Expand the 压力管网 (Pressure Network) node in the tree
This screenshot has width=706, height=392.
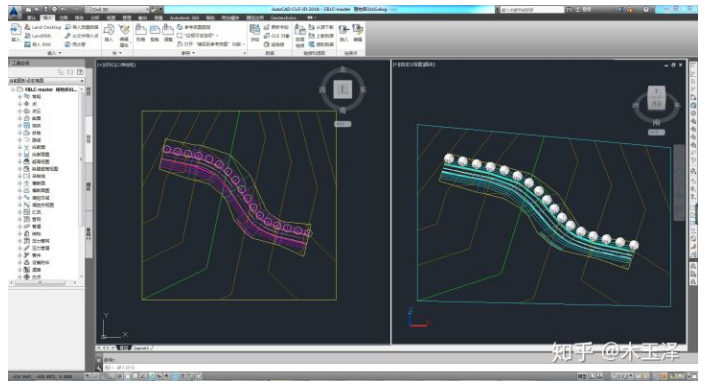[x=19, y=241]
